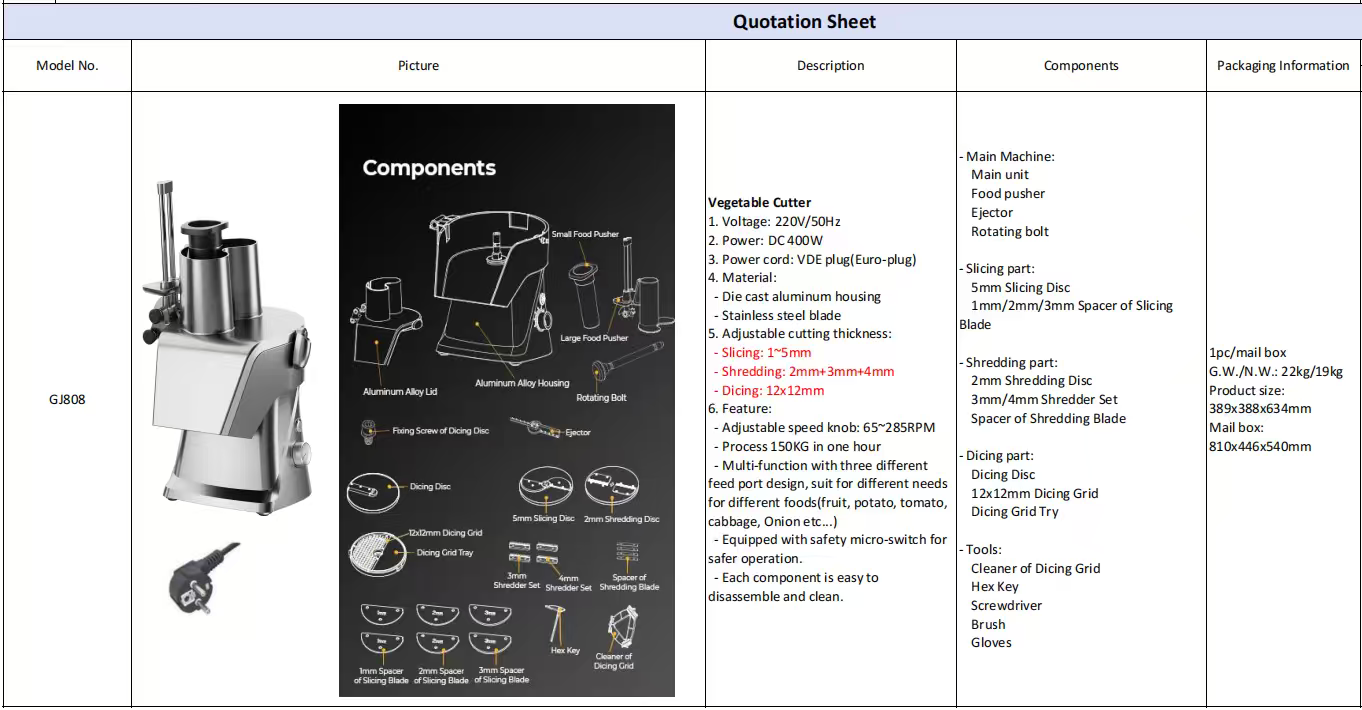Select the "1mm Spacer of Slicing Blade" label
Screen dimensions: 1362x710
pyautogui.click(x=381, y=676)
